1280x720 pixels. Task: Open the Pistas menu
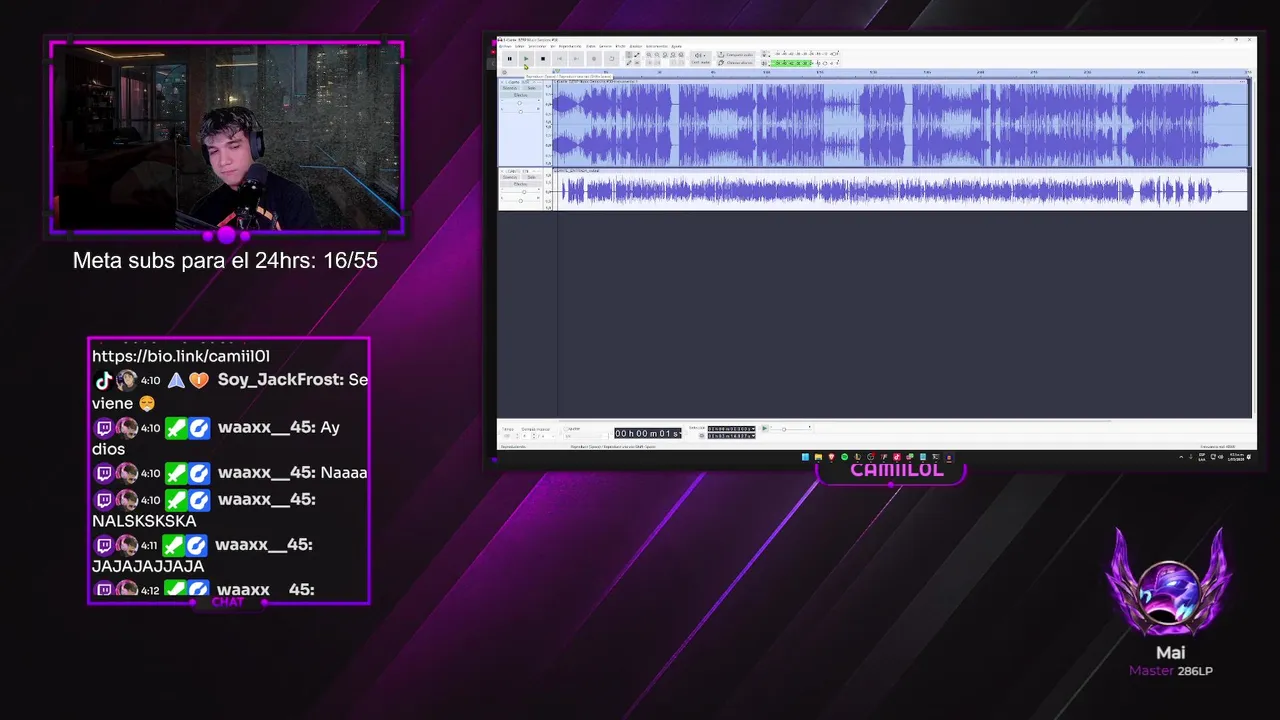point(590,46)
